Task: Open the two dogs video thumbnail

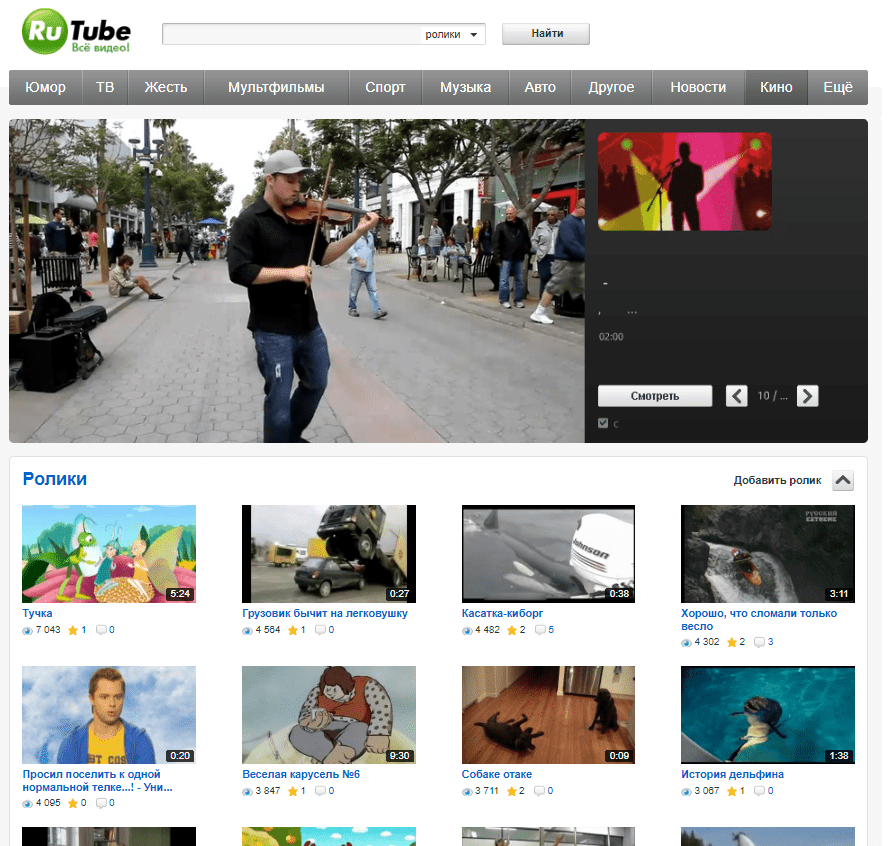Action: 548,715
